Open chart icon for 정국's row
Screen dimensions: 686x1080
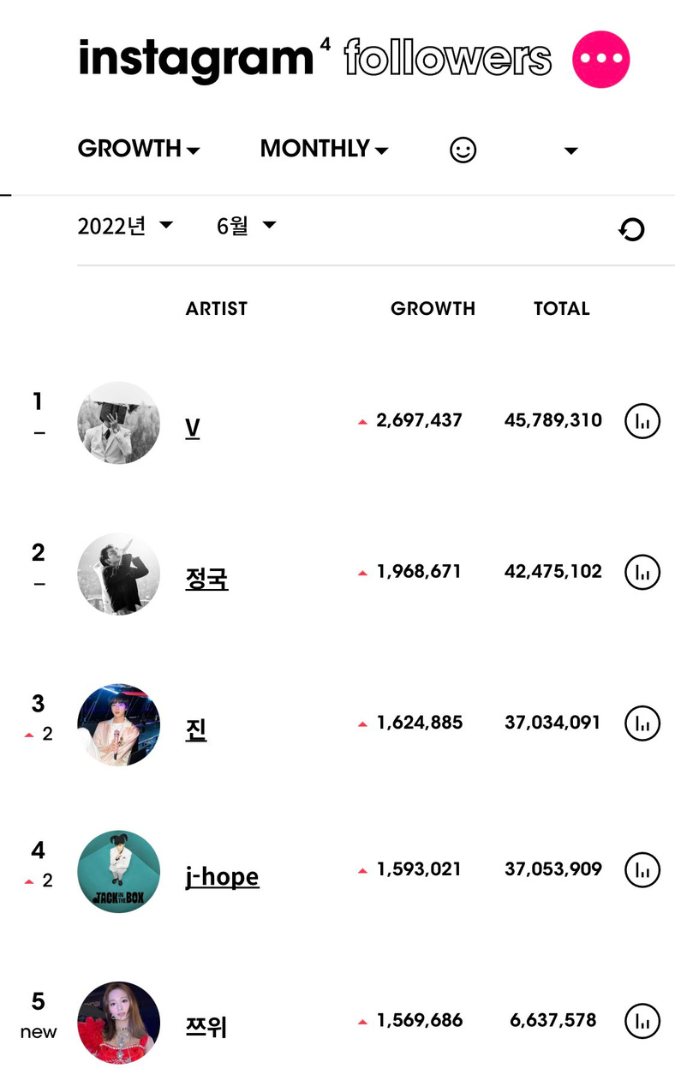point(642,572)
